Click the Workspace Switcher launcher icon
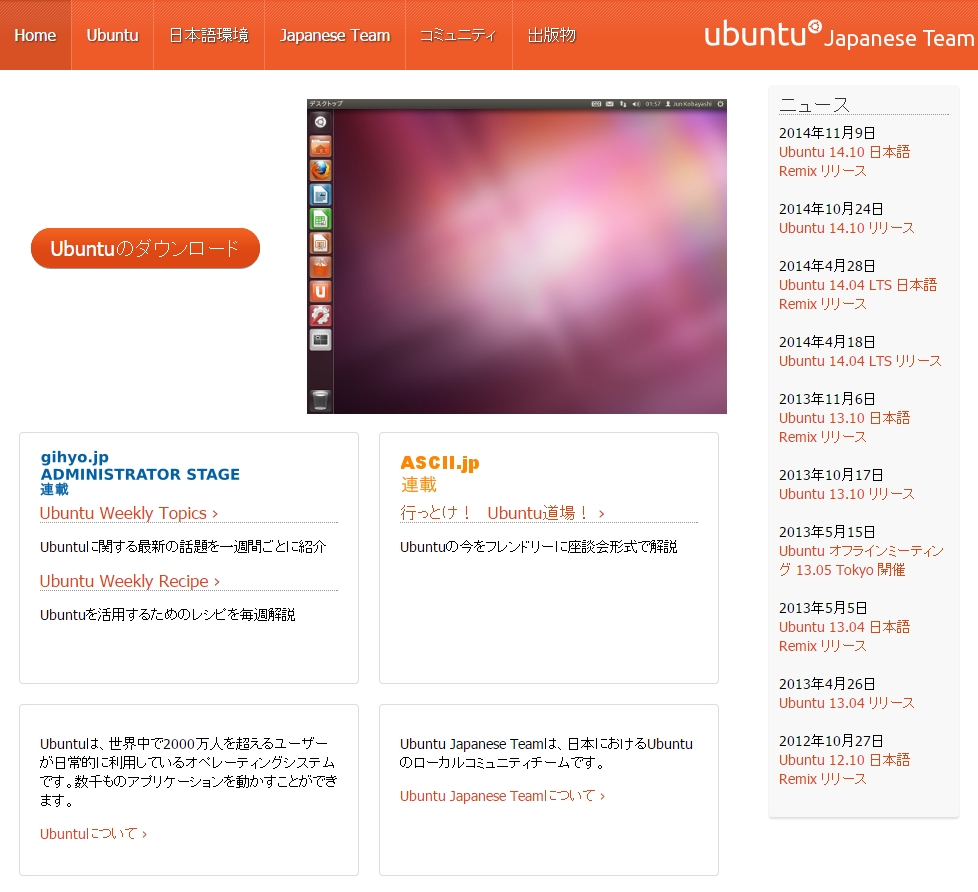This screenshot has height=892, width=978. click(321, 340)
